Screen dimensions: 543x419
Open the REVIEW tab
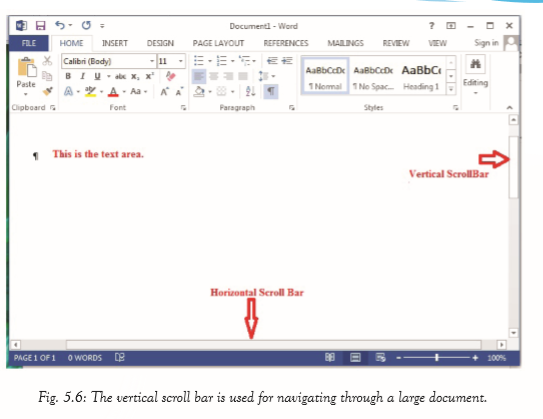point(396,43)
